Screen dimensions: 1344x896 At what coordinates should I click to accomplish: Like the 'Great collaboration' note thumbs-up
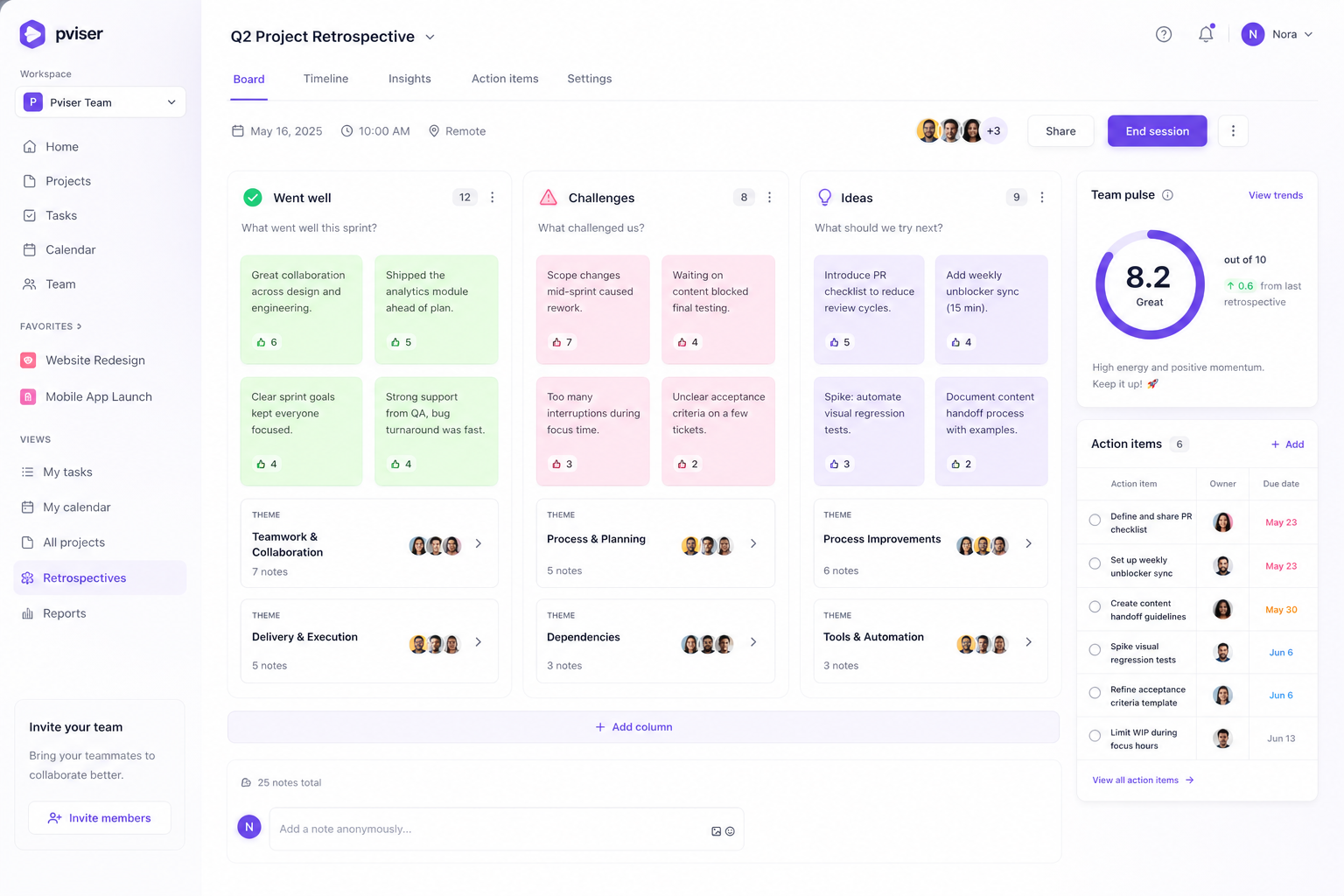pyautogui.click(x=261, y=342)
